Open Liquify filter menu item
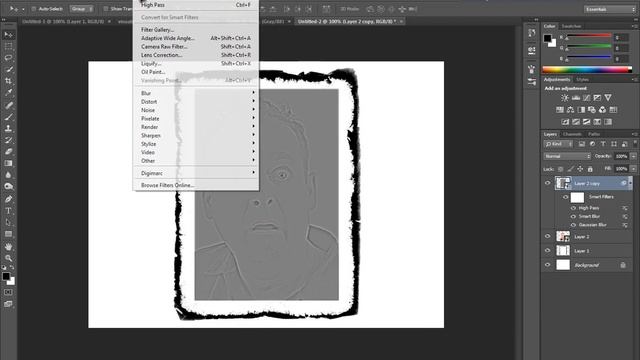 [151, 64]
